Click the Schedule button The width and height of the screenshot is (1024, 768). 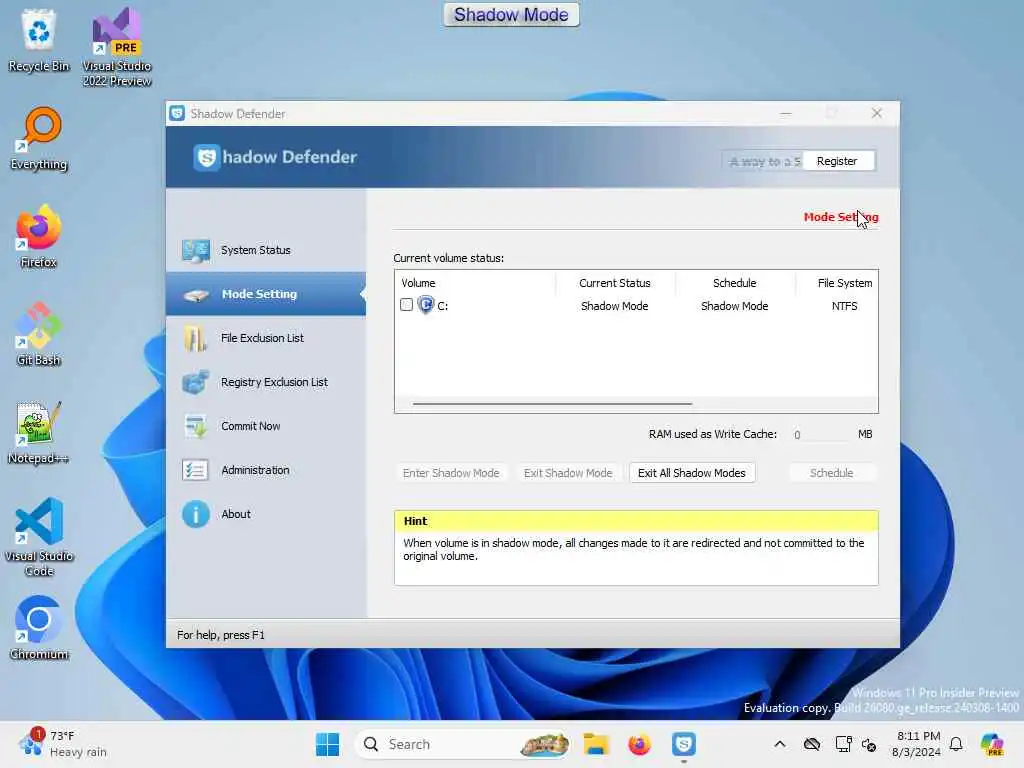click(x=831, y=473)
